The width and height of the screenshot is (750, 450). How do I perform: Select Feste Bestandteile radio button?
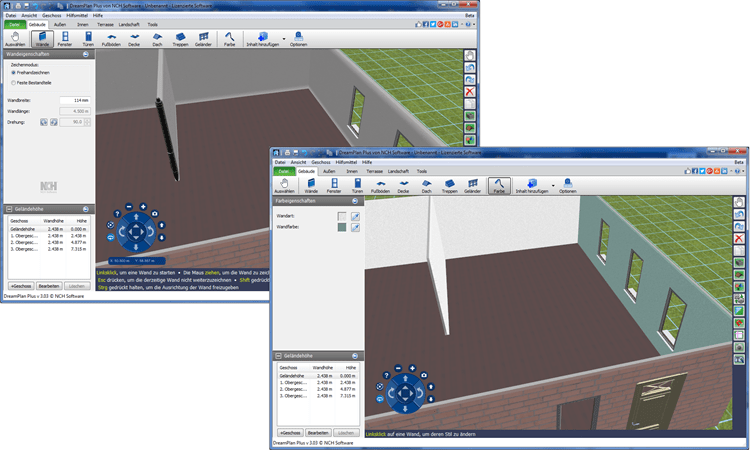pos(13,83)
